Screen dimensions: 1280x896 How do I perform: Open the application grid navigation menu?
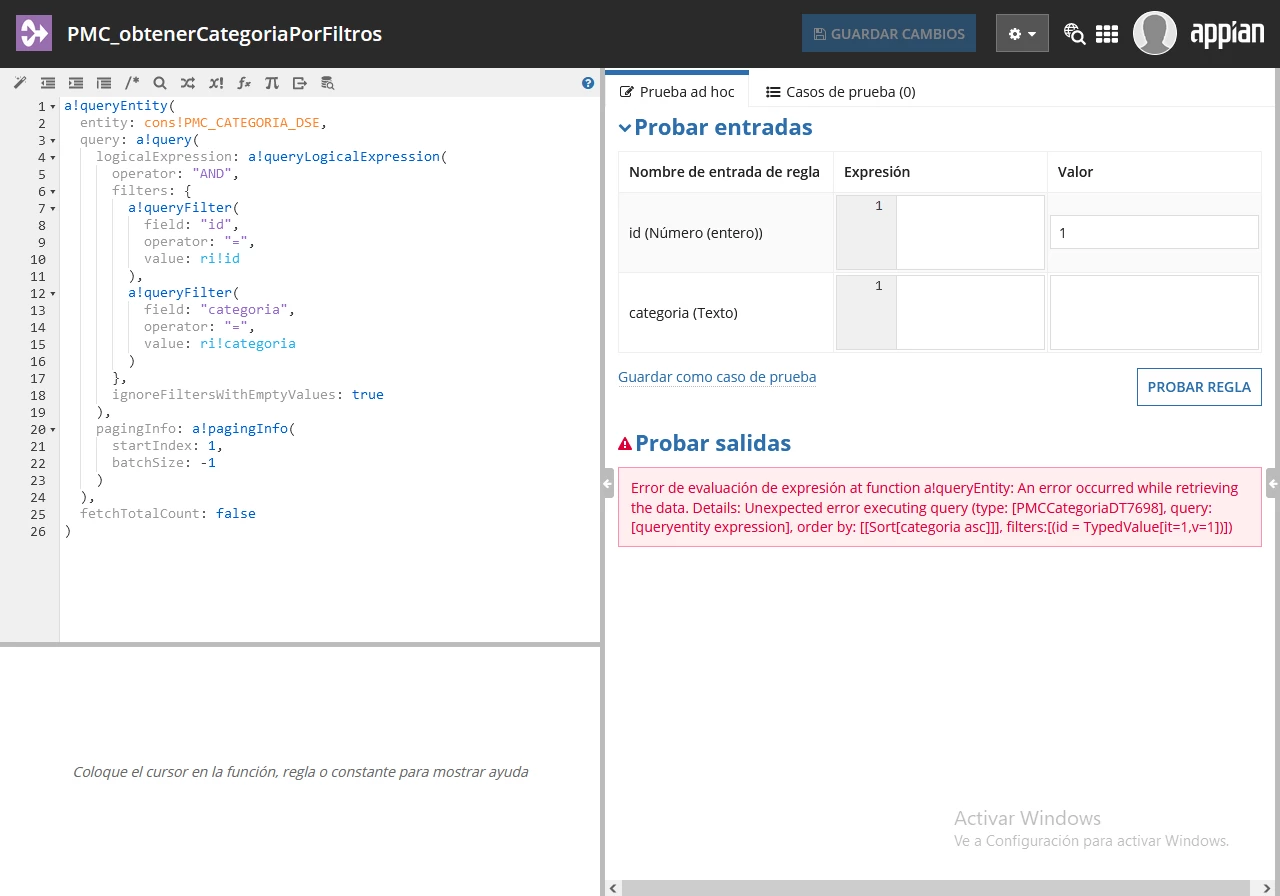click(1107, 34)
